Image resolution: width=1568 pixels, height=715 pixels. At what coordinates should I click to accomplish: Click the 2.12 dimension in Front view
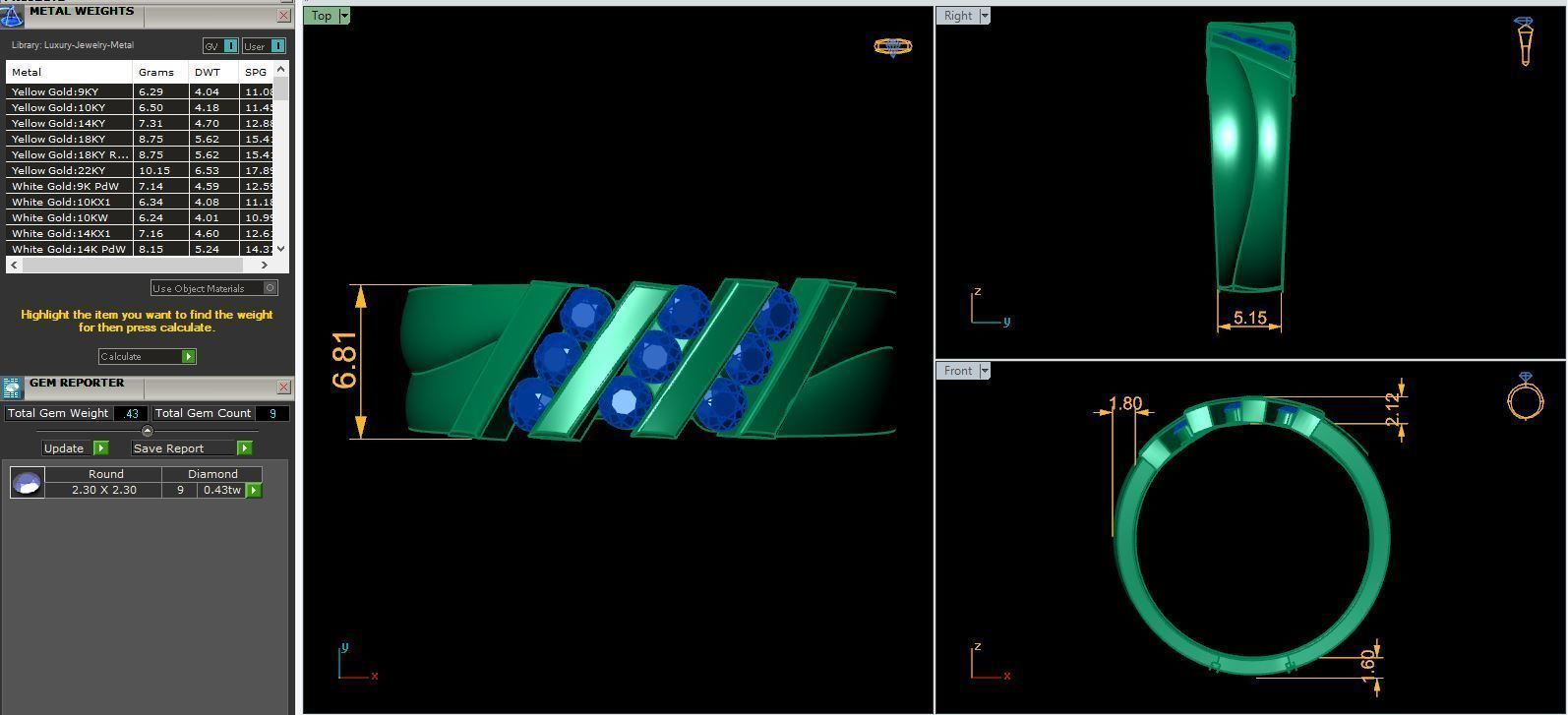pos(1392,410)
